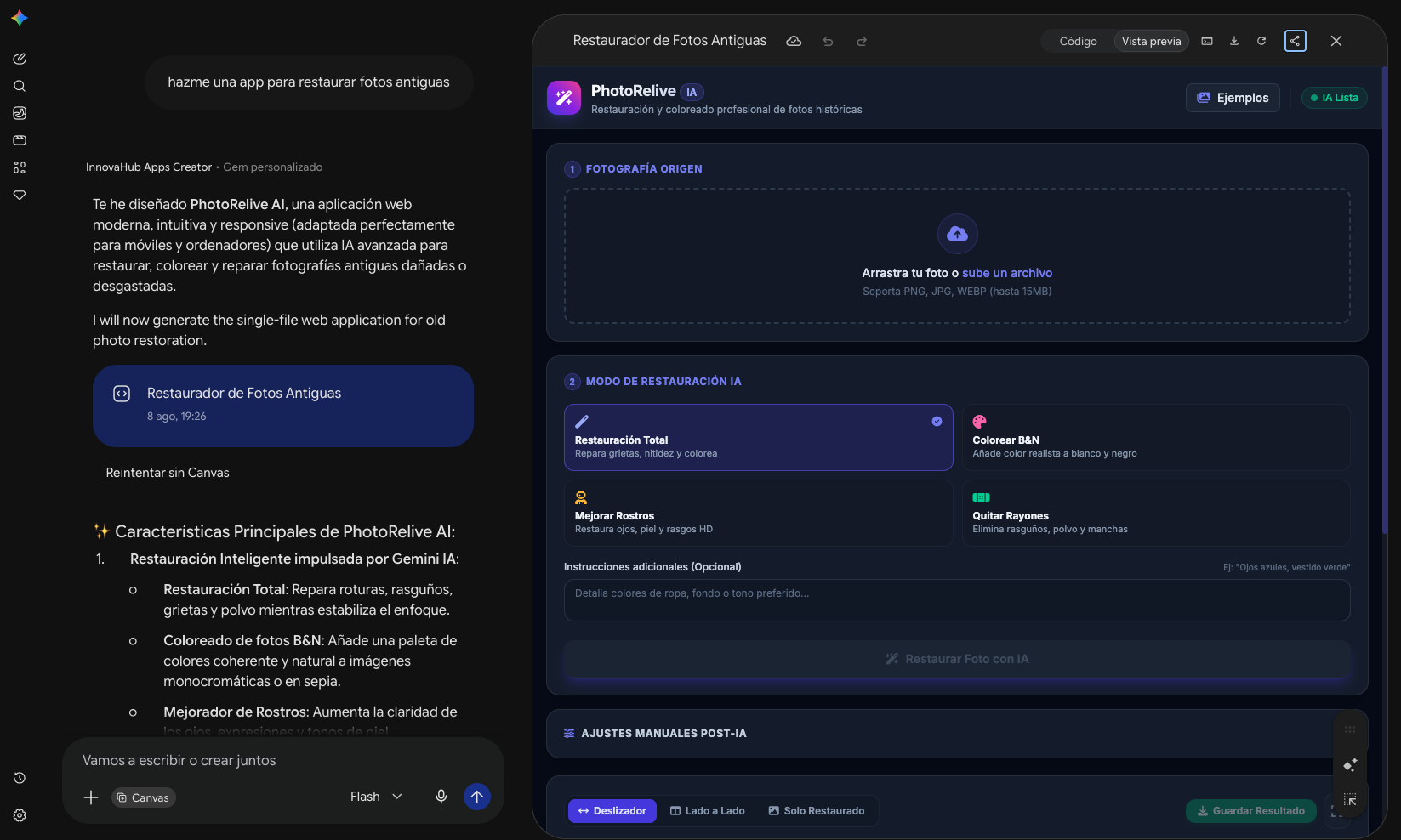The height and width of the screenshot is (840, 1401).
Task: Select Colorear B&N mode
Action: tap(1156, 437)
